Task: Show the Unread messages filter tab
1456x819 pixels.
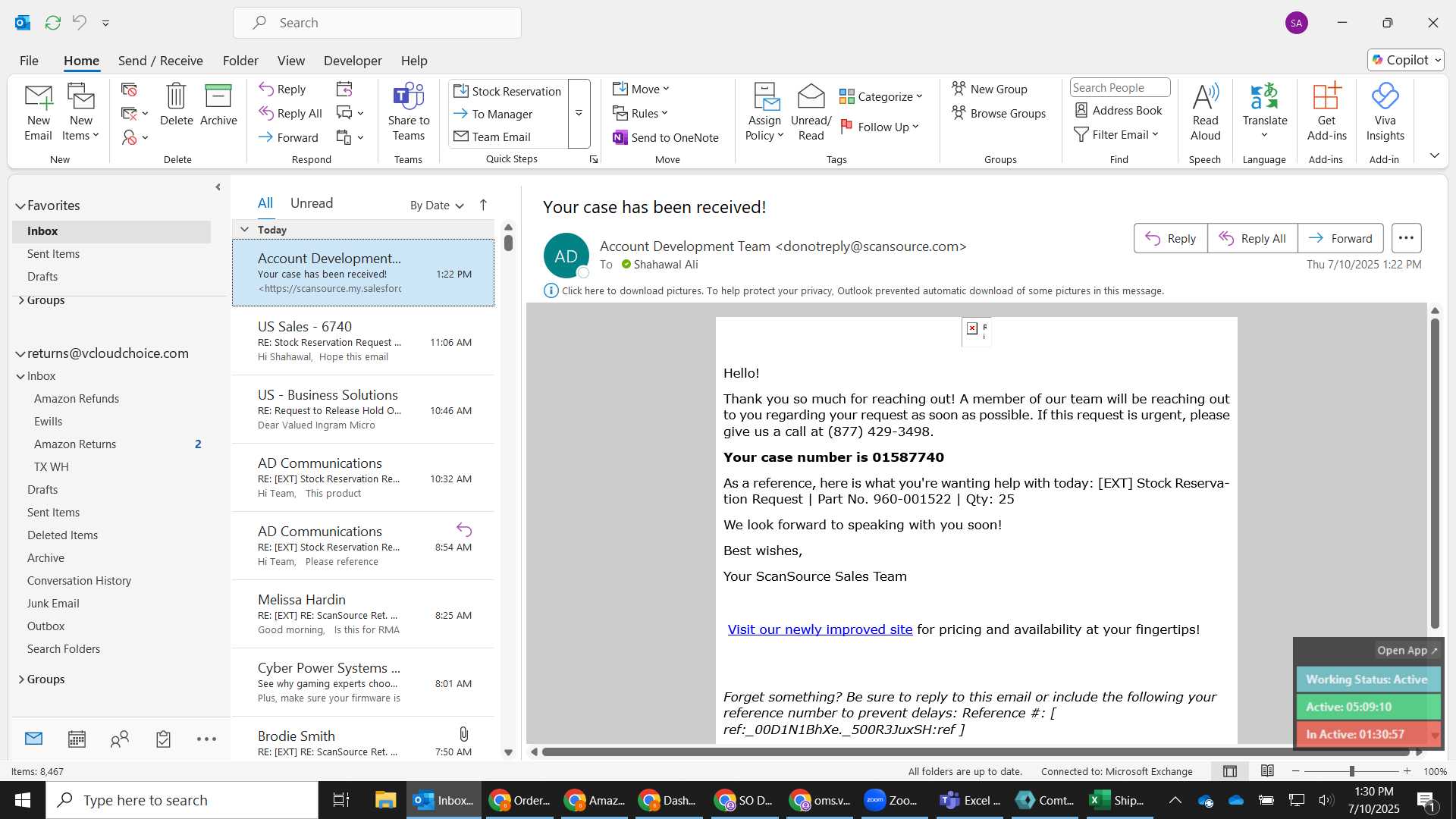Action: click(x=312, y=203)
